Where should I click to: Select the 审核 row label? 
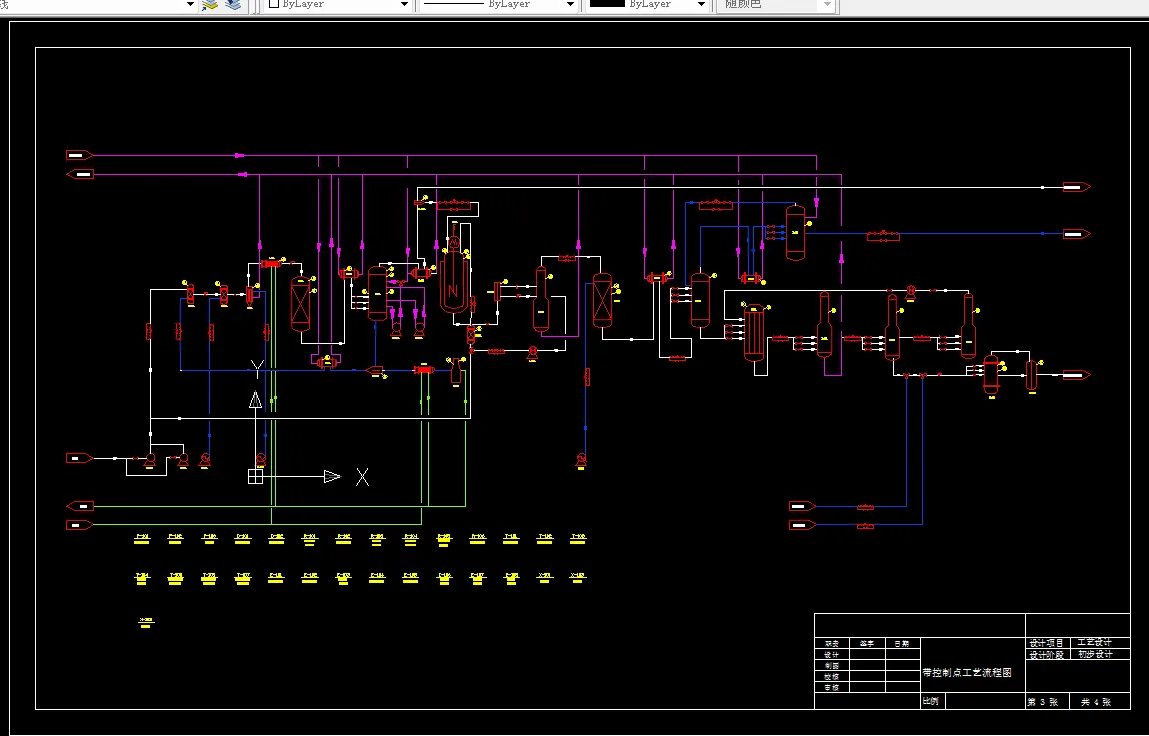click(x=832, y=688)
